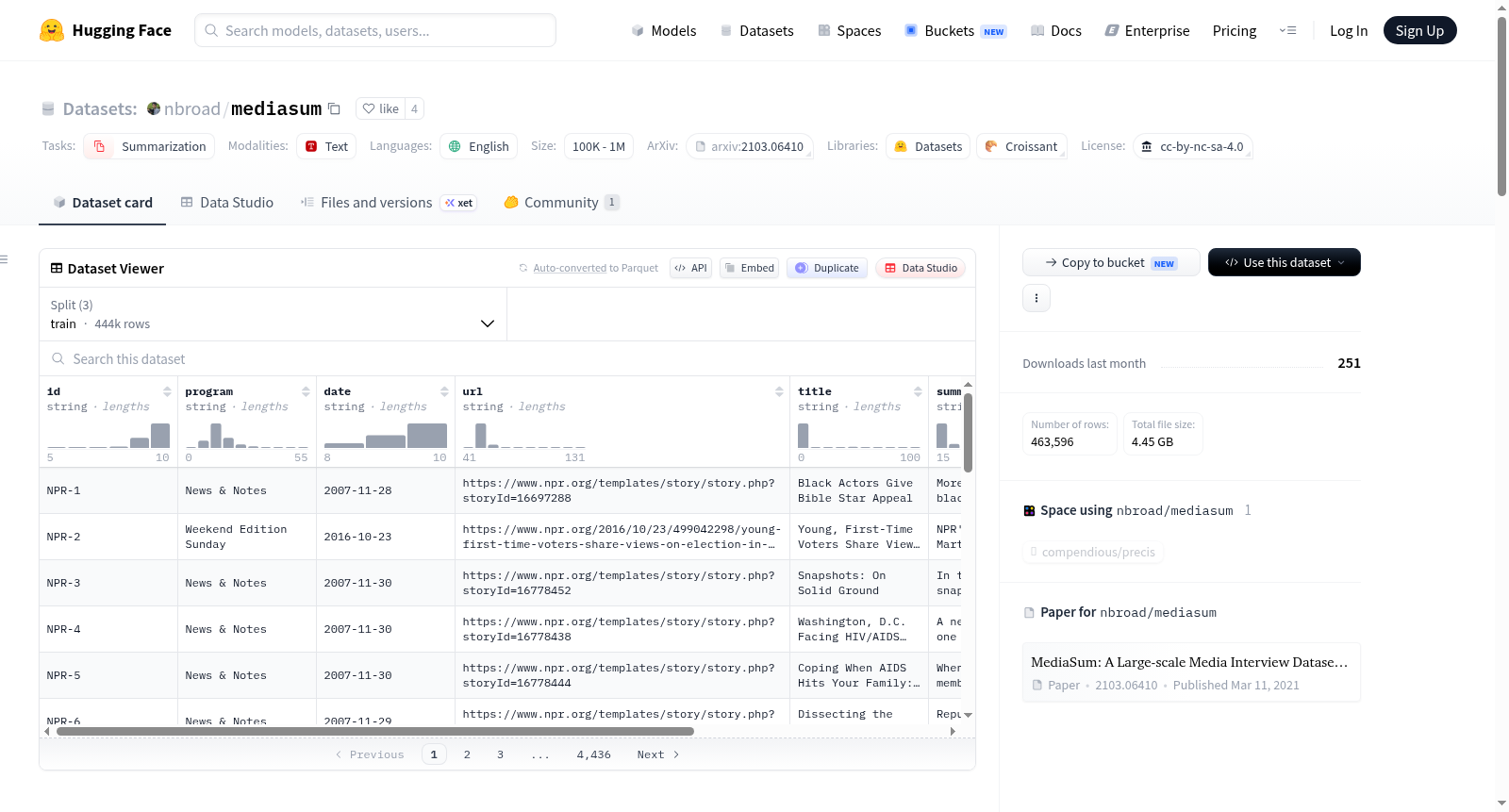Click the Duplicate dataset button
Image resolution: width=1509 pixels, height=812 pixels.
point(827,268)
